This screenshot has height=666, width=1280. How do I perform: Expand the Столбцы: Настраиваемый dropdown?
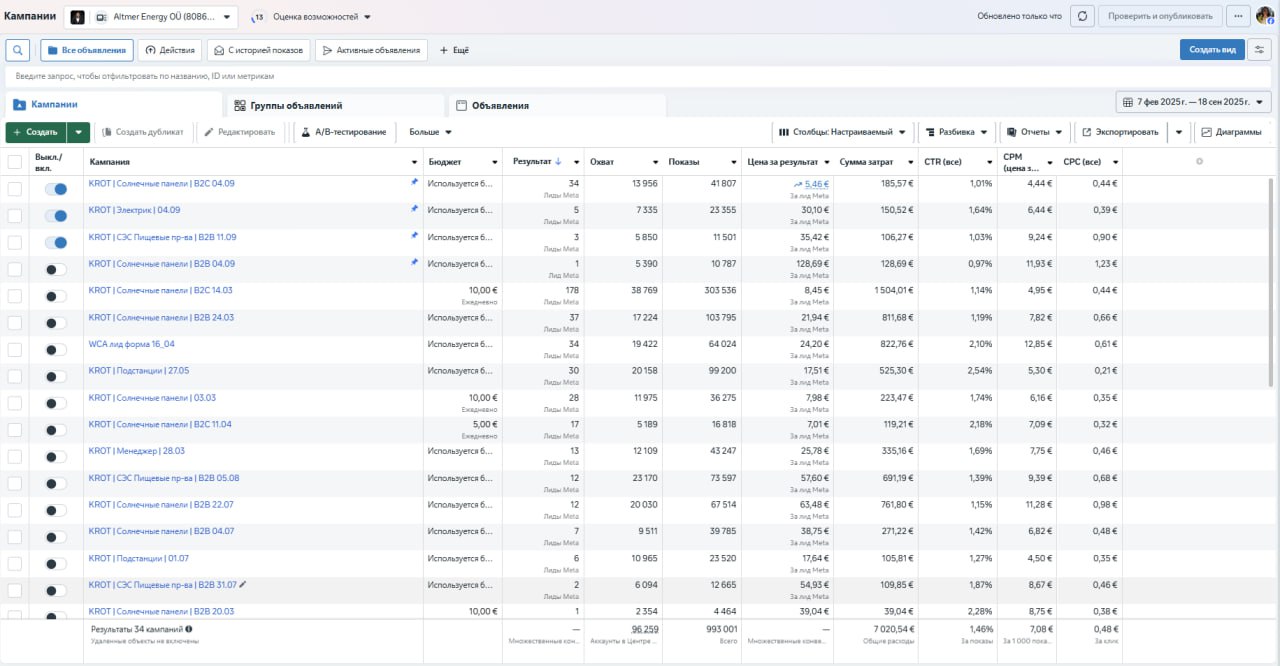click(842, 132)
